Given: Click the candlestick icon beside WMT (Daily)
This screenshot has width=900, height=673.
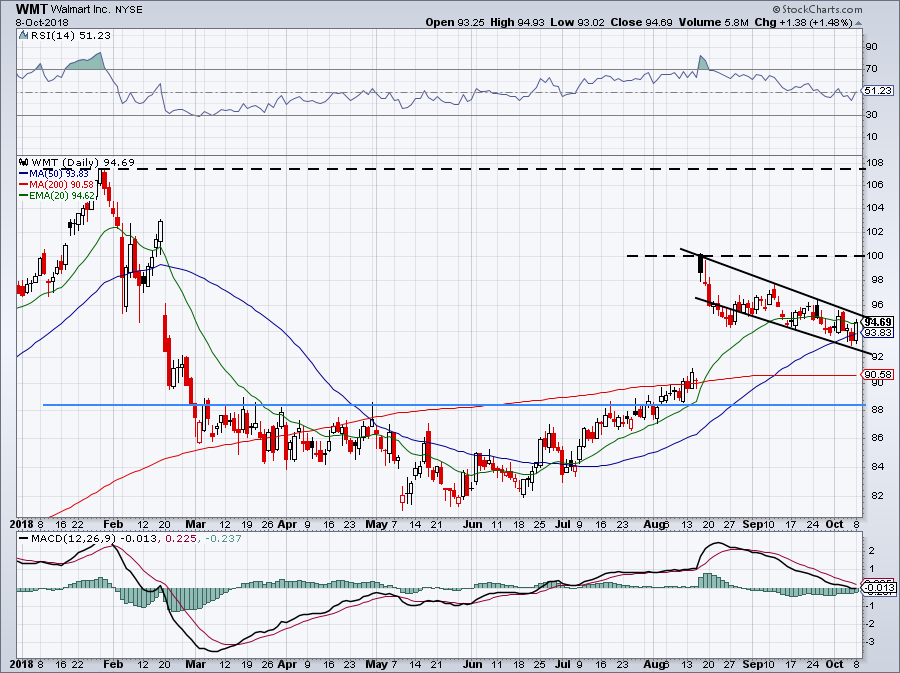Looking at the screenshot, I should pyautogui.click(x=24, y=162).
